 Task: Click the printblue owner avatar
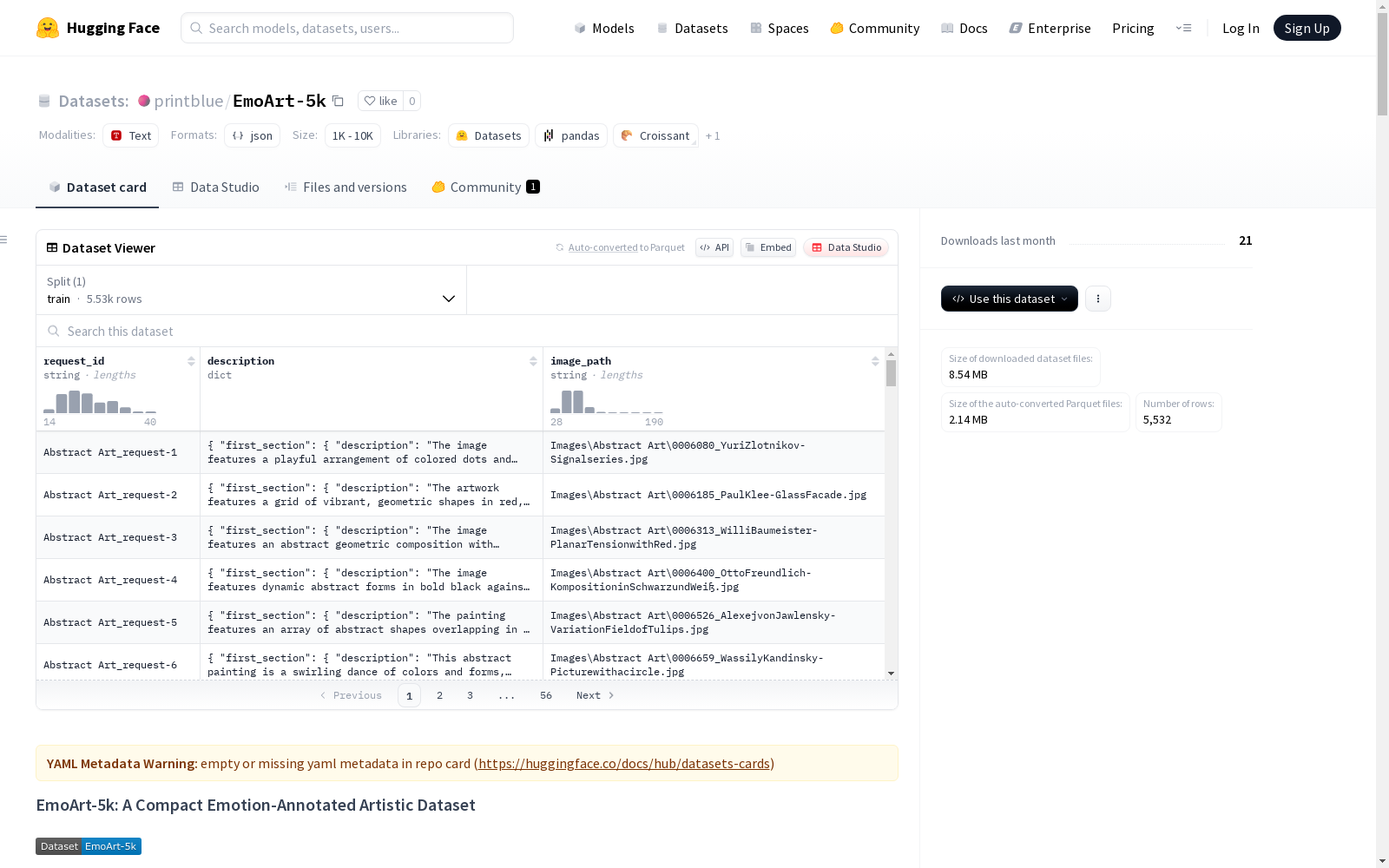coord(144,101)
